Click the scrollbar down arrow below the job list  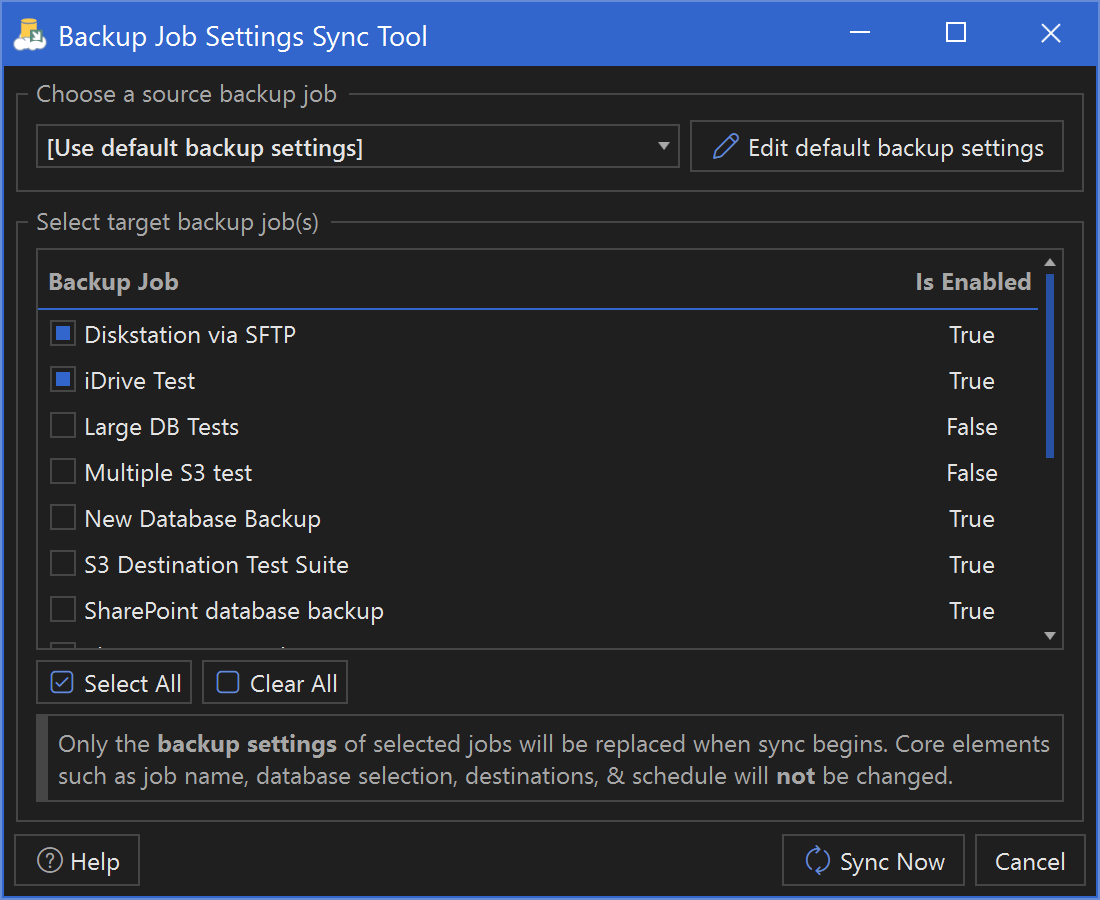pos(1050,635)
